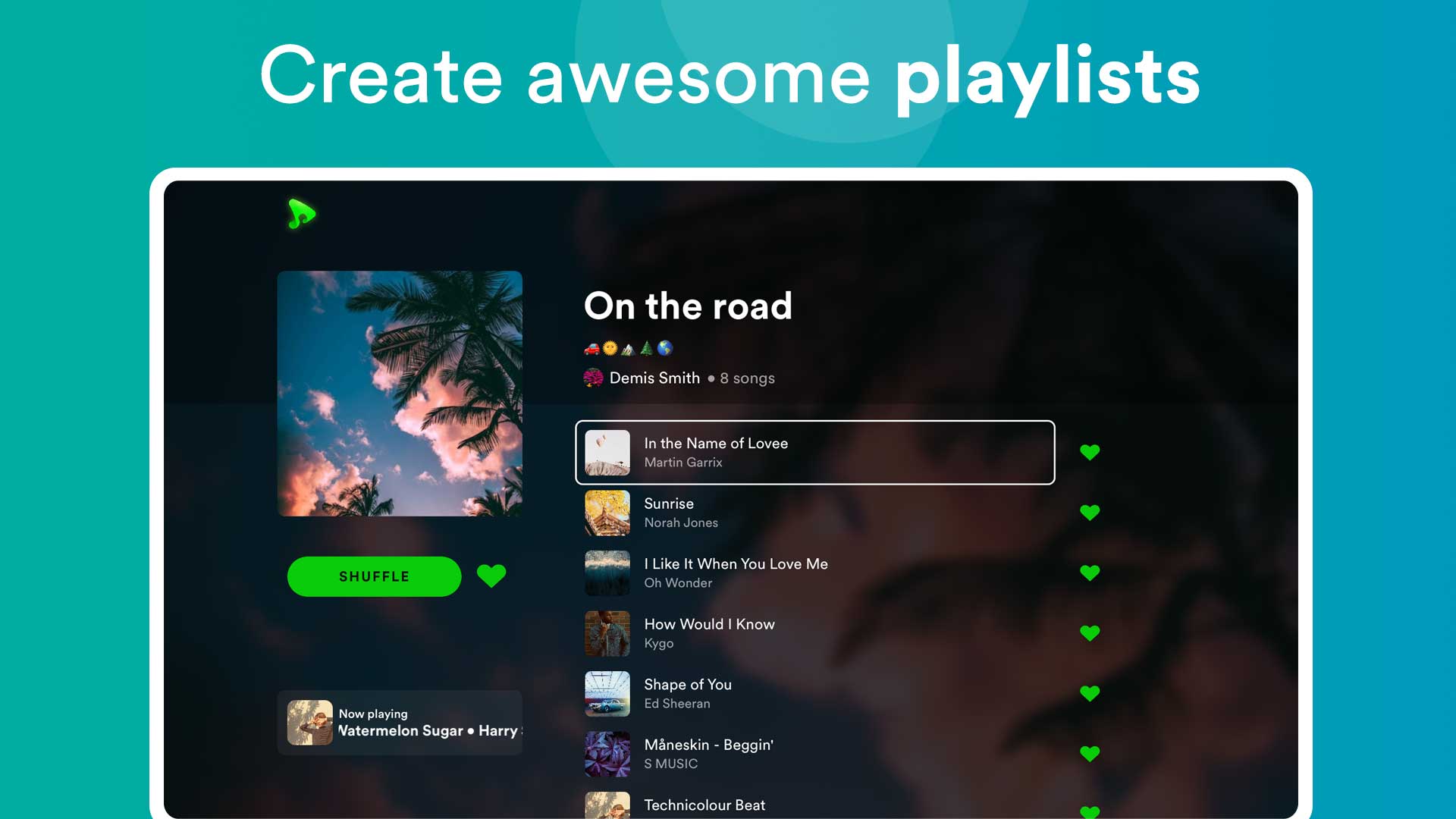Select the Sunrise song row
Image resolution: width=1456 pixels, height=819 pixels.
click(758, 513)
